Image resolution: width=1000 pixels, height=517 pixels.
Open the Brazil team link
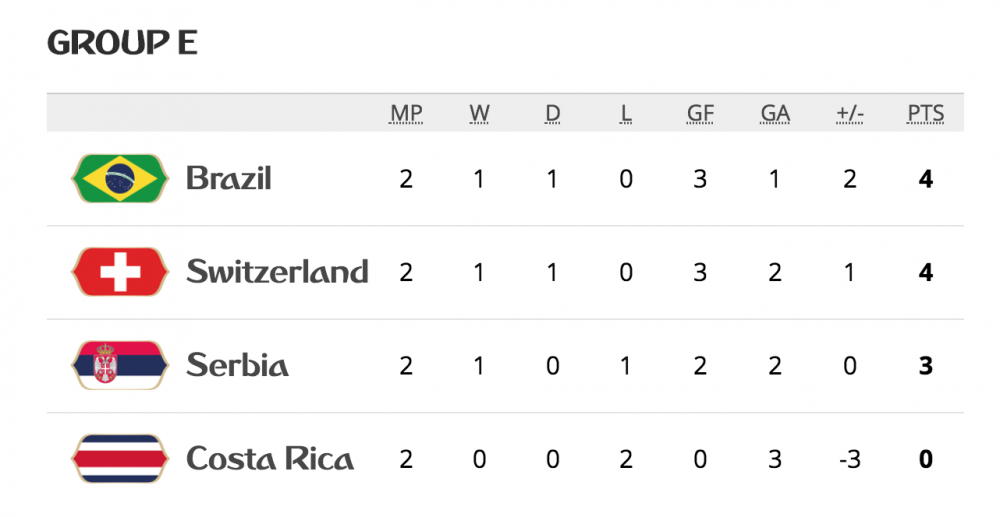(229, 179)
